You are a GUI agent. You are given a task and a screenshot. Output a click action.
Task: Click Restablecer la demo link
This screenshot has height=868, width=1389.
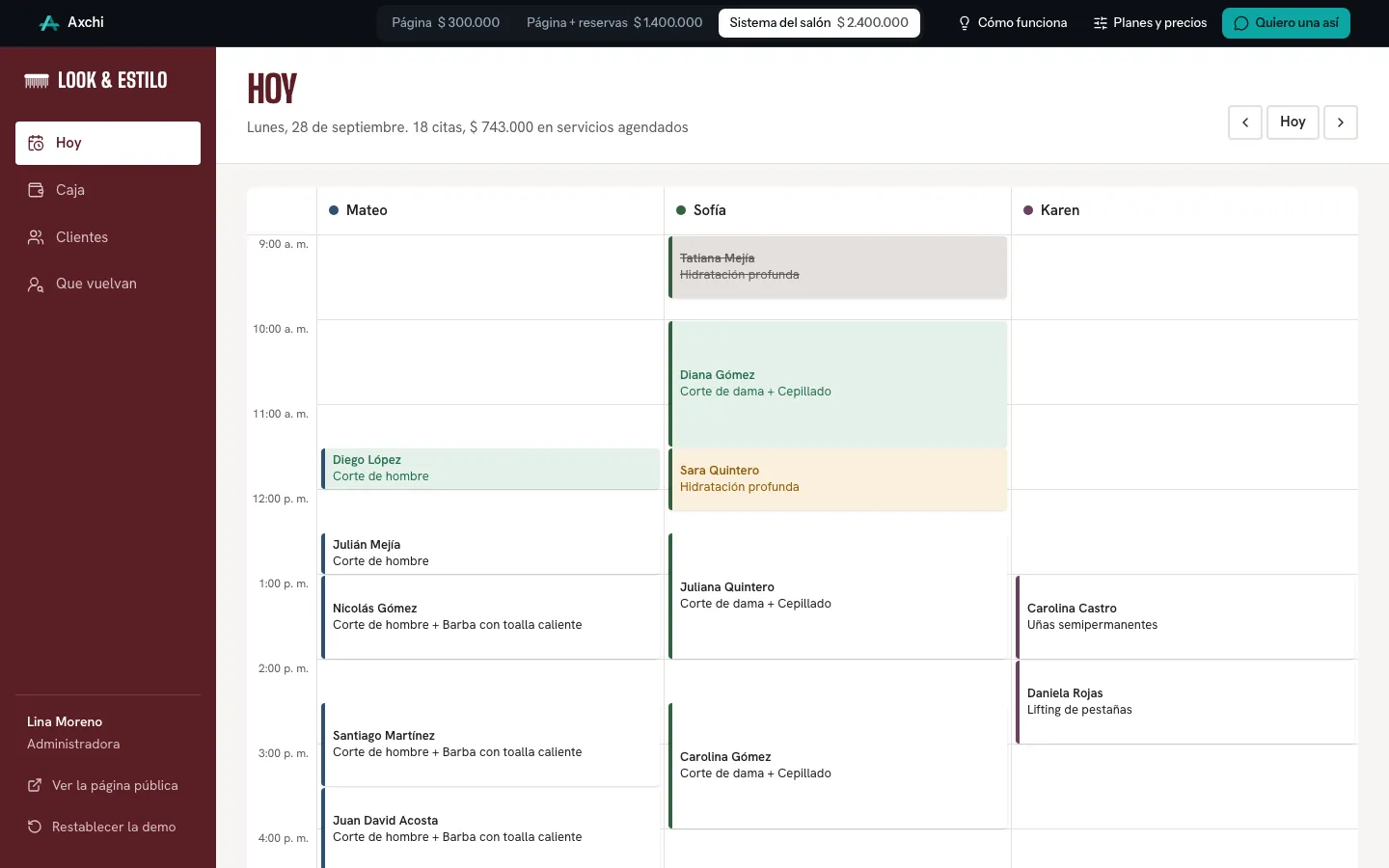coord(102,827)
